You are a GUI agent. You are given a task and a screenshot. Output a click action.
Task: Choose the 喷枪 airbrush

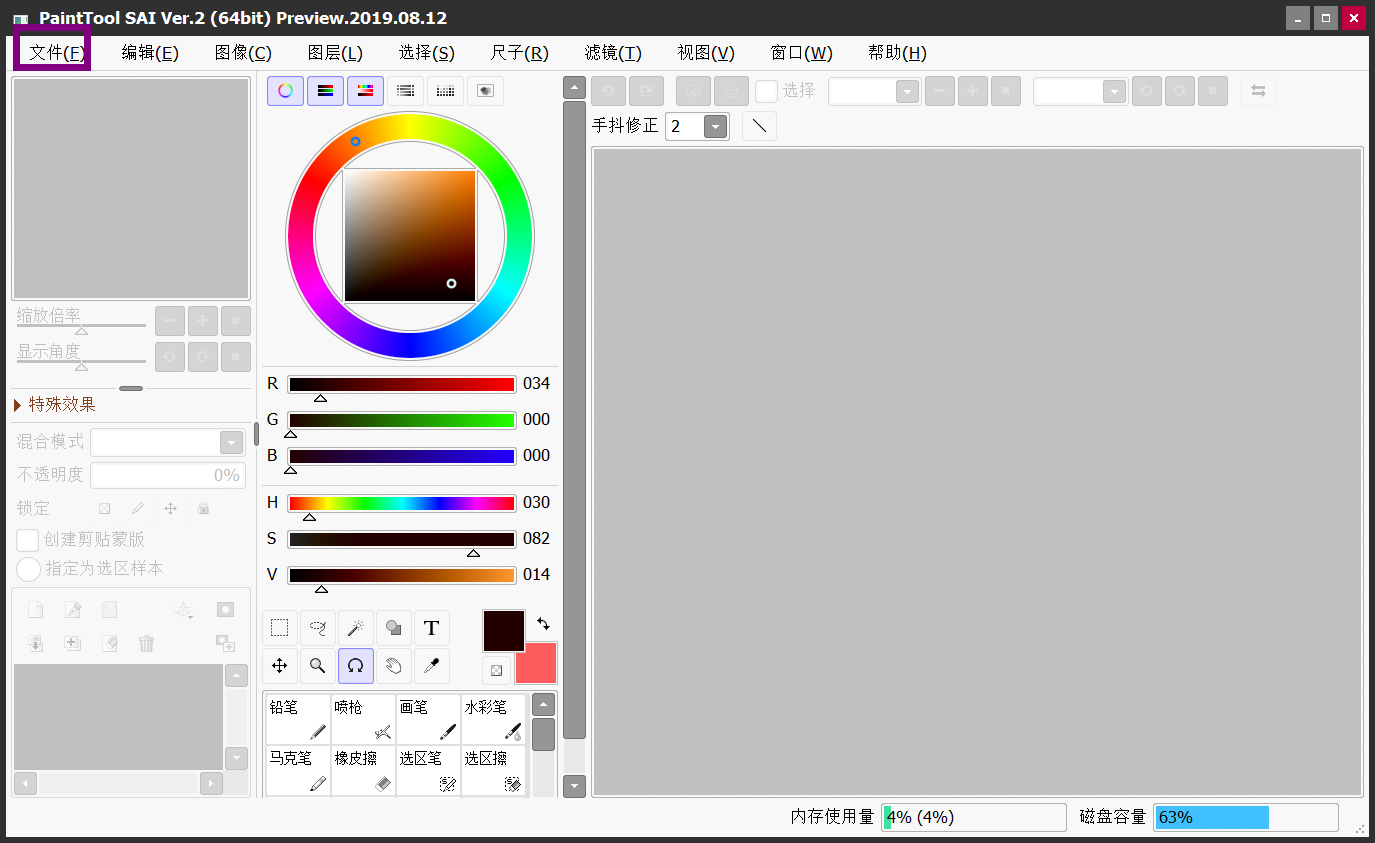363,719
